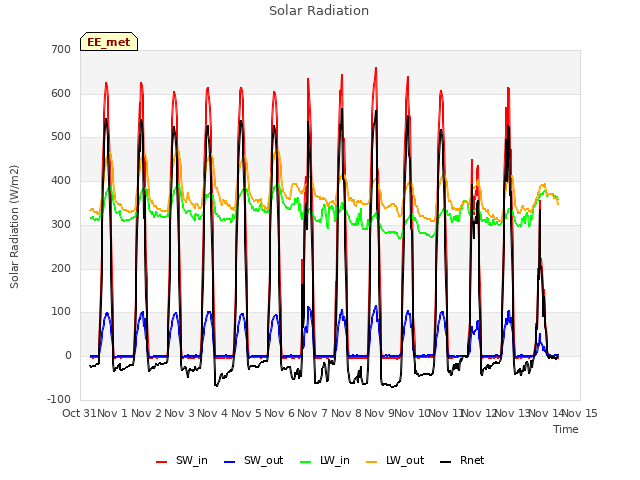Click the Nov 4 x-axis tick label
This screenshot has height=480, width=640.
[213, 413]
